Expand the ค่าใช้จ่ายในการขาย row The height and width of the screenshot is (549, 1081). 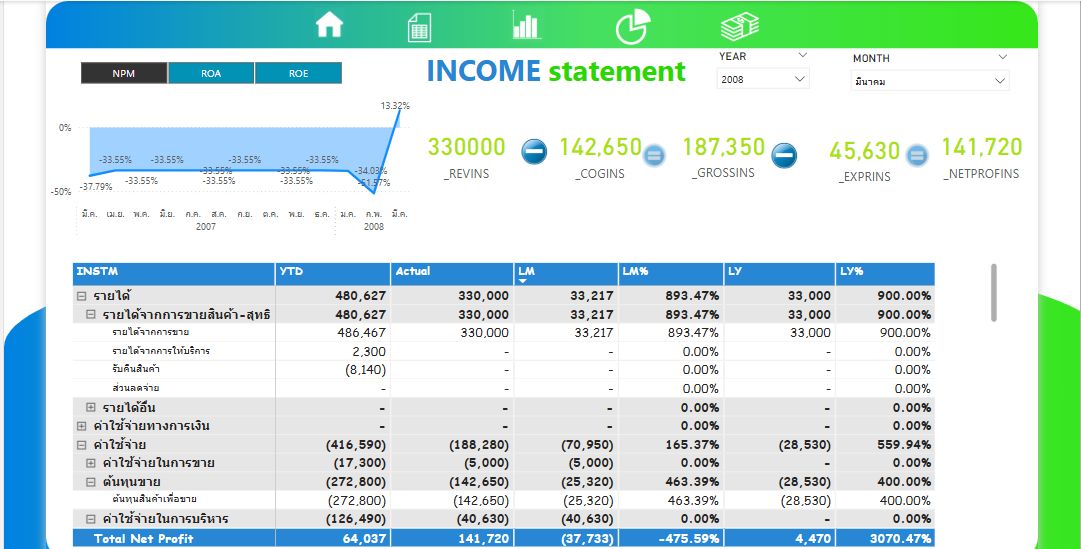[91, 463]
